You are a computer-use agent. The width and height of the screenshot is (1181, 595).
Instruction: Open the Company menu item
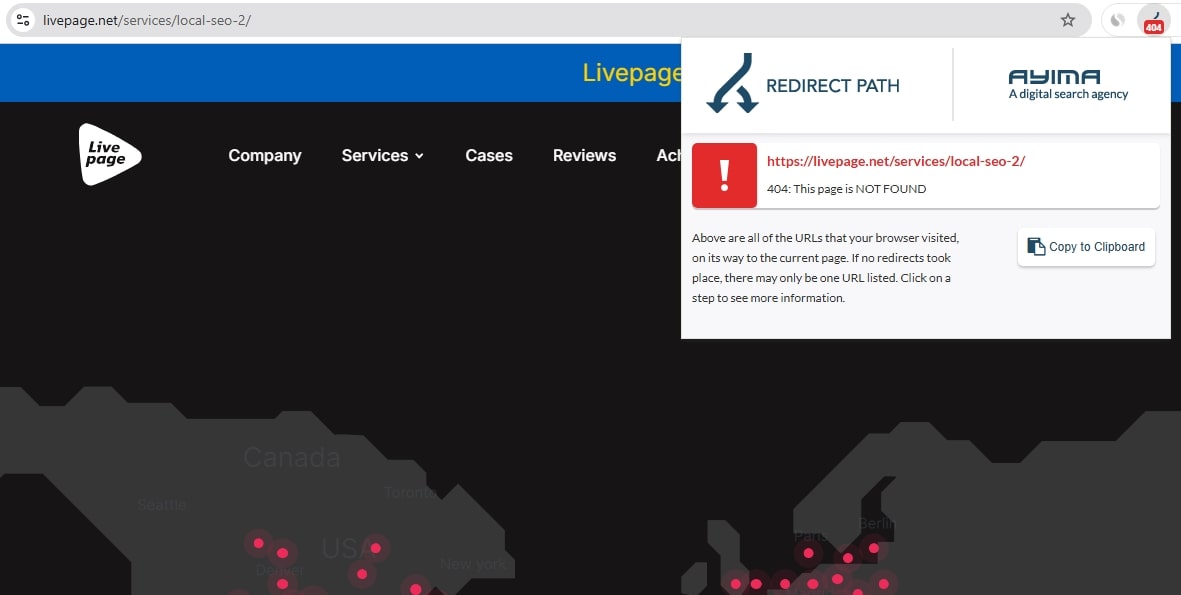point(264,156)
